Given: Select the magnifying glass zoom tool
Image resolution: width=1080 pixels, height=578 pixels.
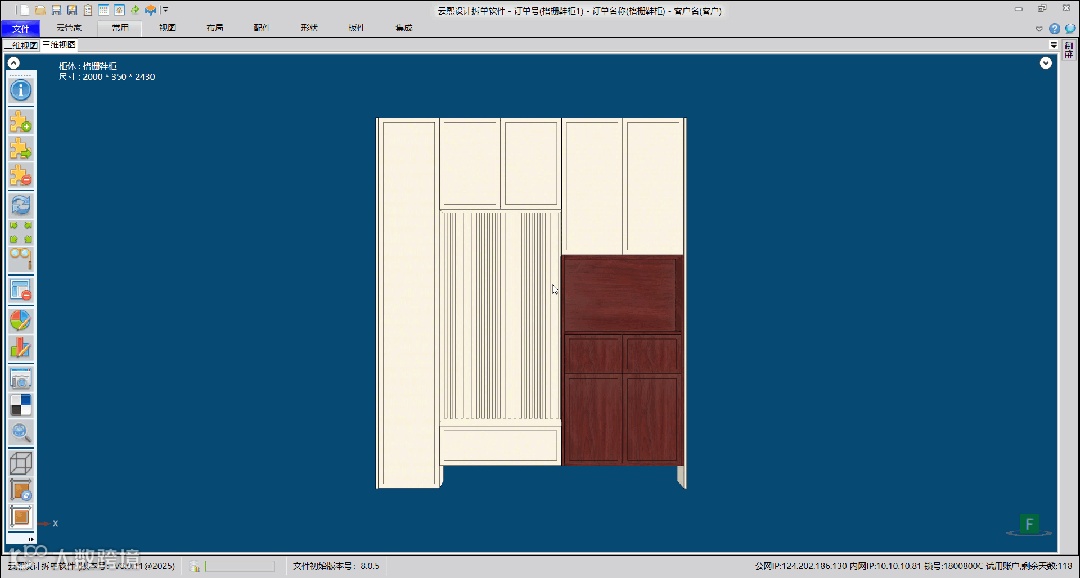Looking at the screenshot, I should 21,432.
